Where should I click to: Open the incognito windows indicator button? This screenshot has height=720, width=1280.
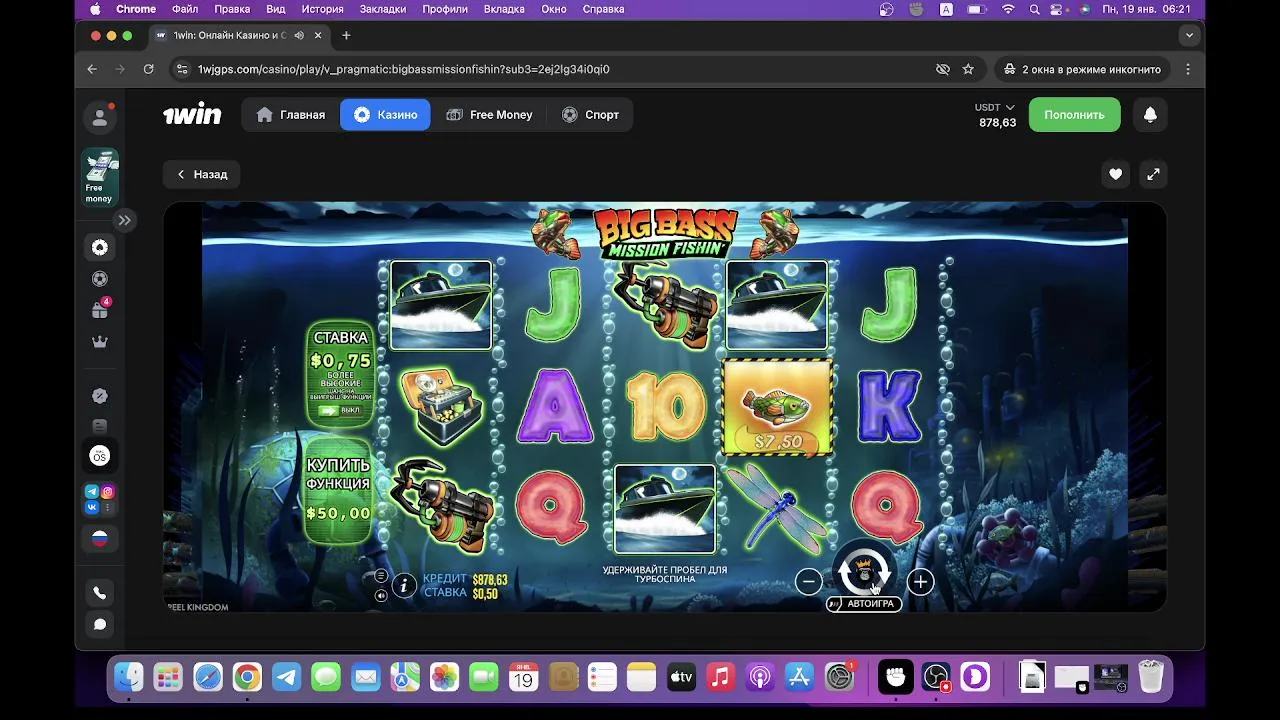coord(1083,69)
